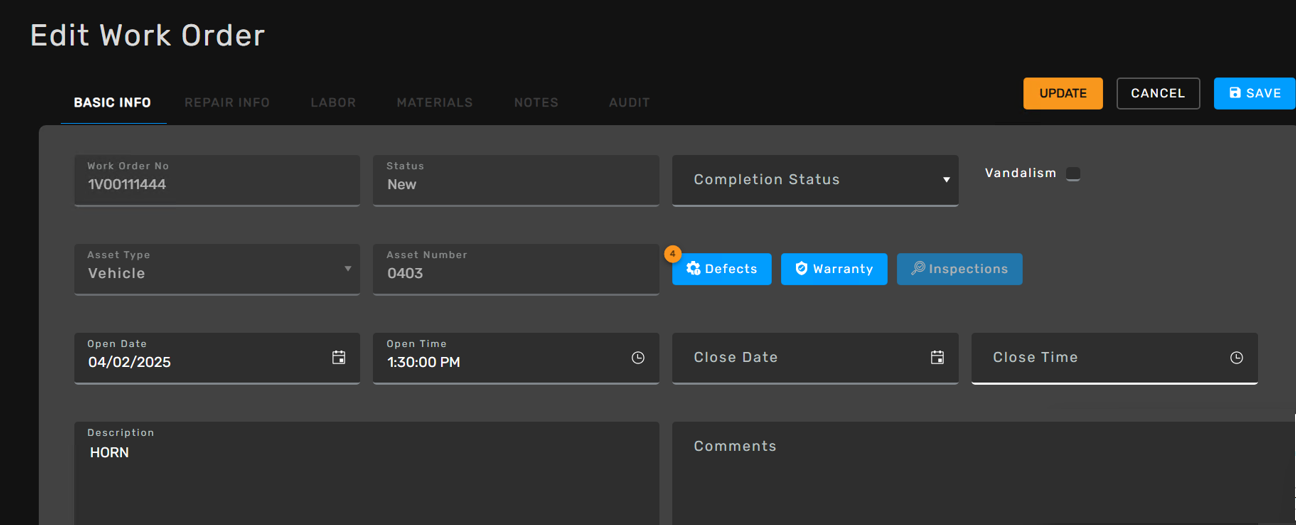This screenshot has width=1296, height=525.
Task: Toggle the Vandalism checkbox
Action: pos(1073,174)
